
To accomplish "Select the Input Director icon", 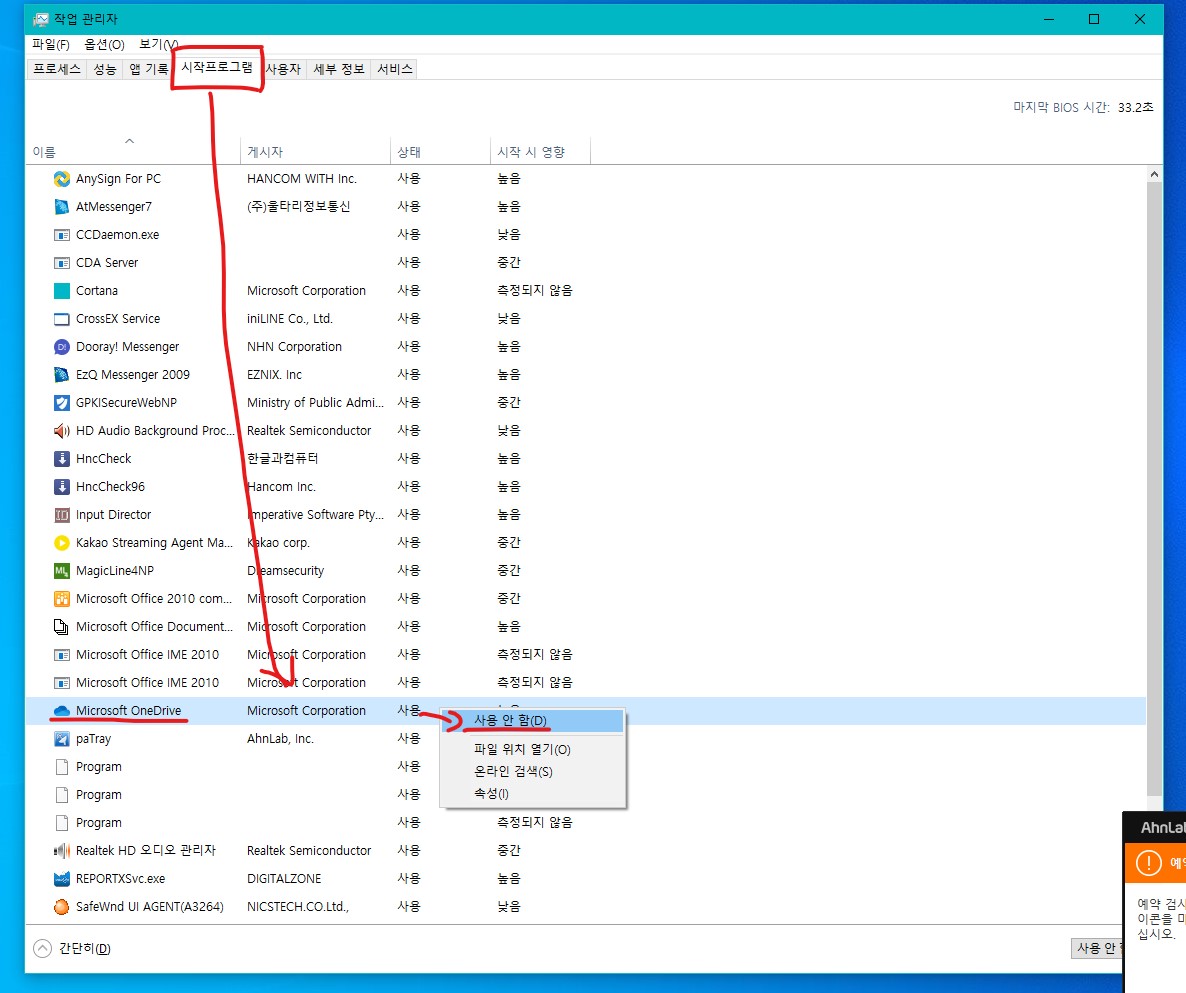I will pyautogui.click(x=61, y=515).
